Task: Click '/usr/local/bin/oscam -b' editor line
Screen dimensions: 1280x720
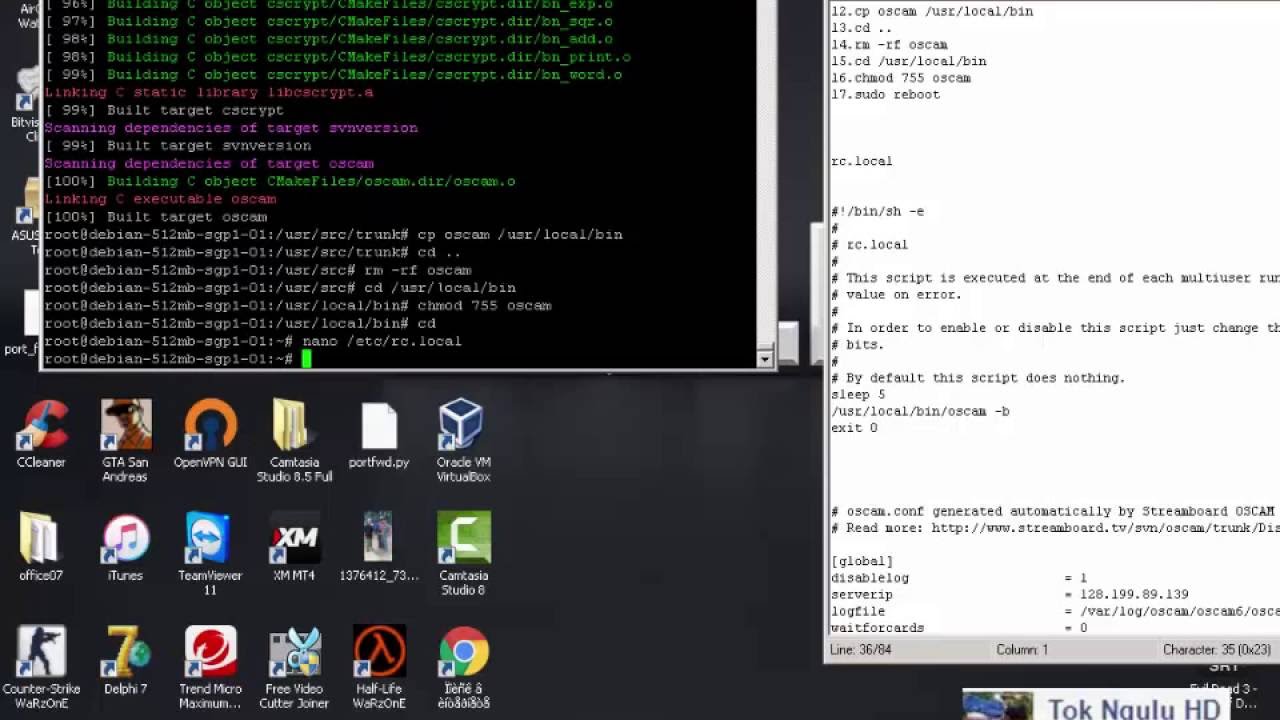Action: pos(920,411)
